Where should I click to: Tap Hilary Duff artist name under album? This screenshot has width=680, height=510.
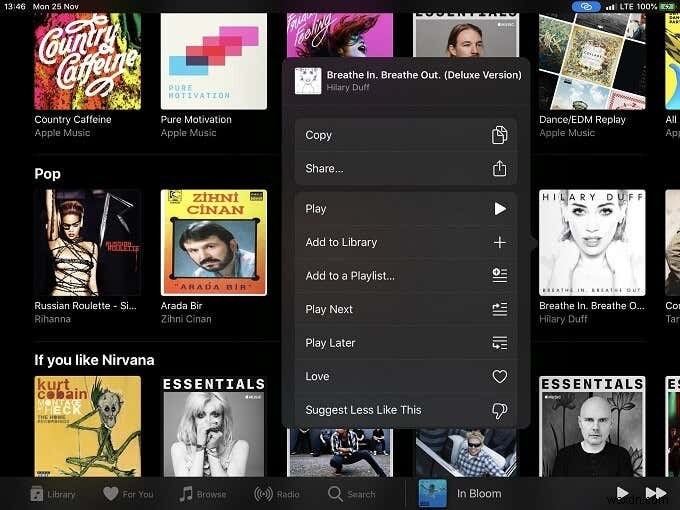tap(563, 319)
